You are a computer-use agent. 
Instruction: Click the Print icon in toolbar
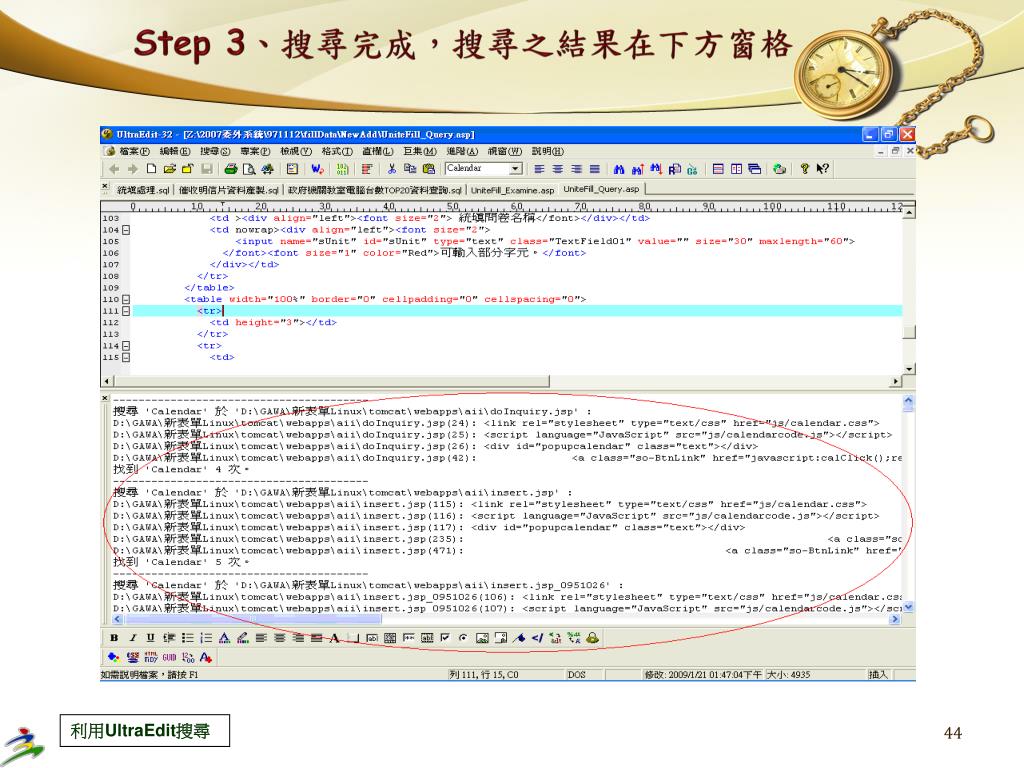coord(231,168)
